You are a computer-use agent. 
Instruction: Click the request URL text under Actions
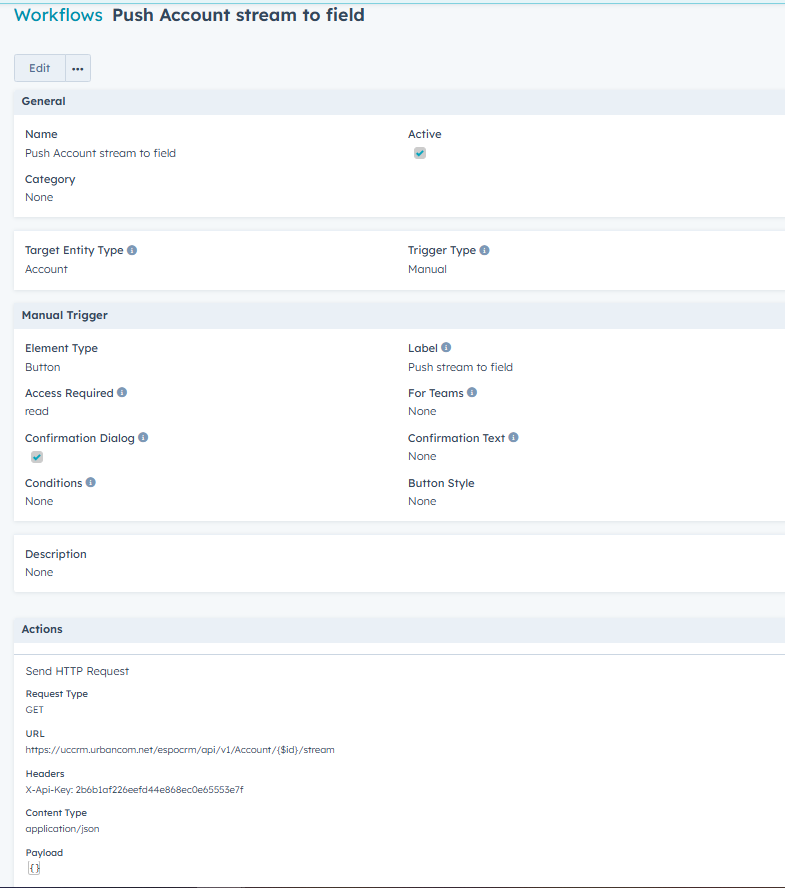pos(180,749)
